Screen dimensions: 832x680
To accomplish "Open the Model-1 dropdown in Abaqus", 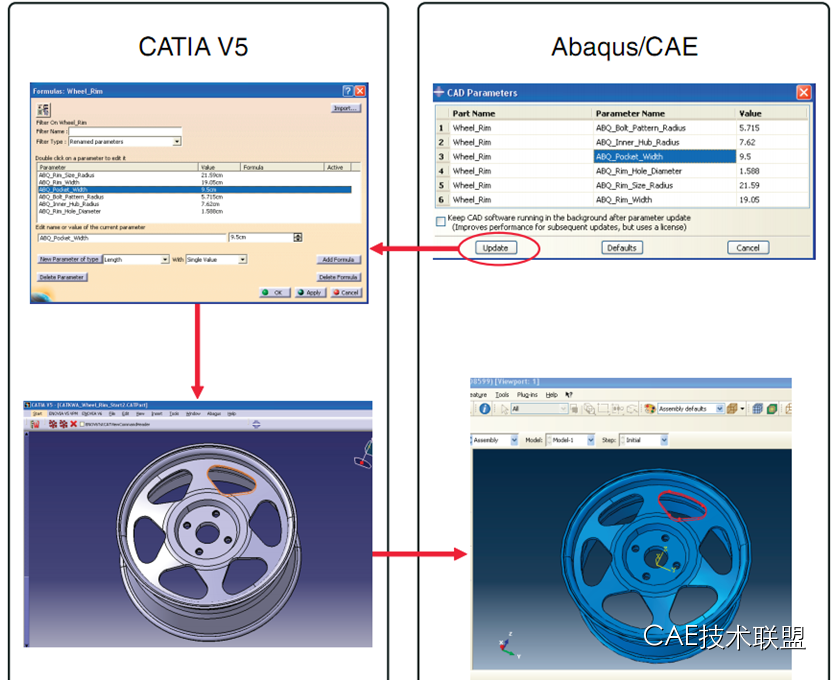I will [591, 440].
